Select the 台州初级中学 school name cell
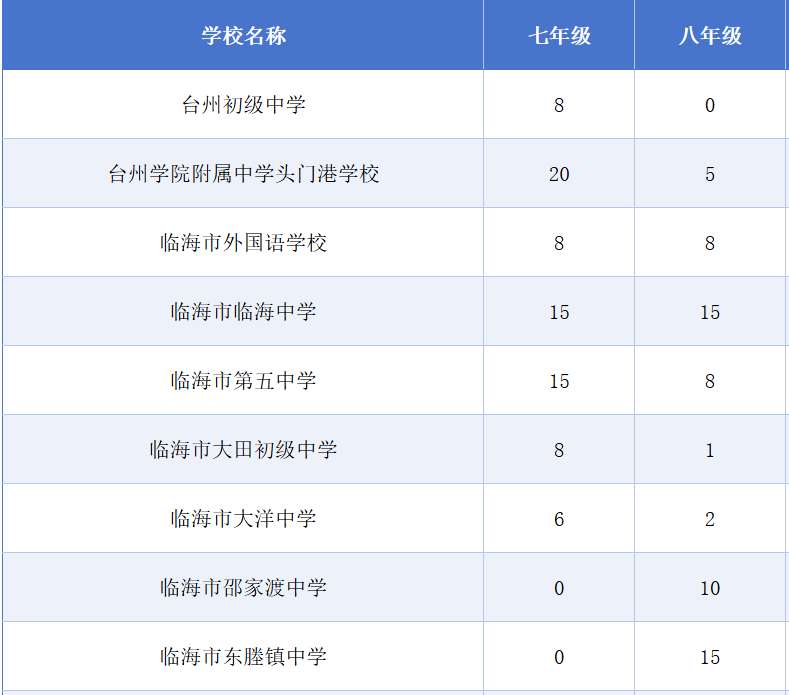Image resolution: width=789 pixels, height=695 pixels. pyautogui.click(x=243, y=105)
